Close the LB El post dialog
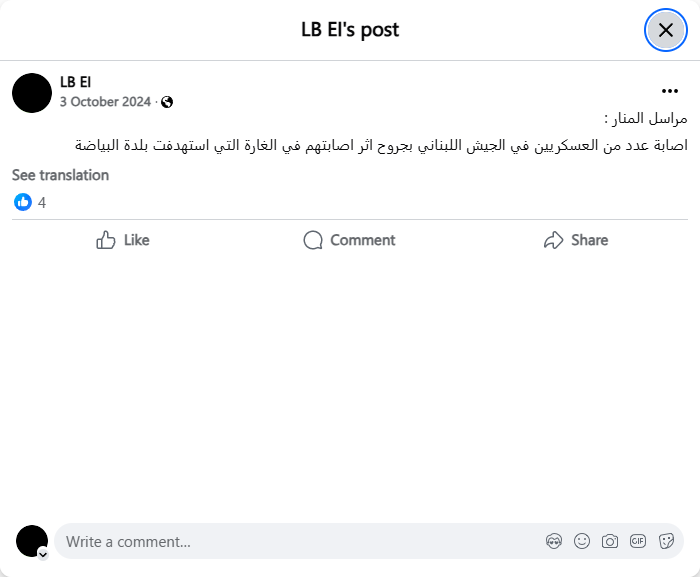Image resolution: width=700 pixels, height=577 pixels. click(x=666, y=30)
